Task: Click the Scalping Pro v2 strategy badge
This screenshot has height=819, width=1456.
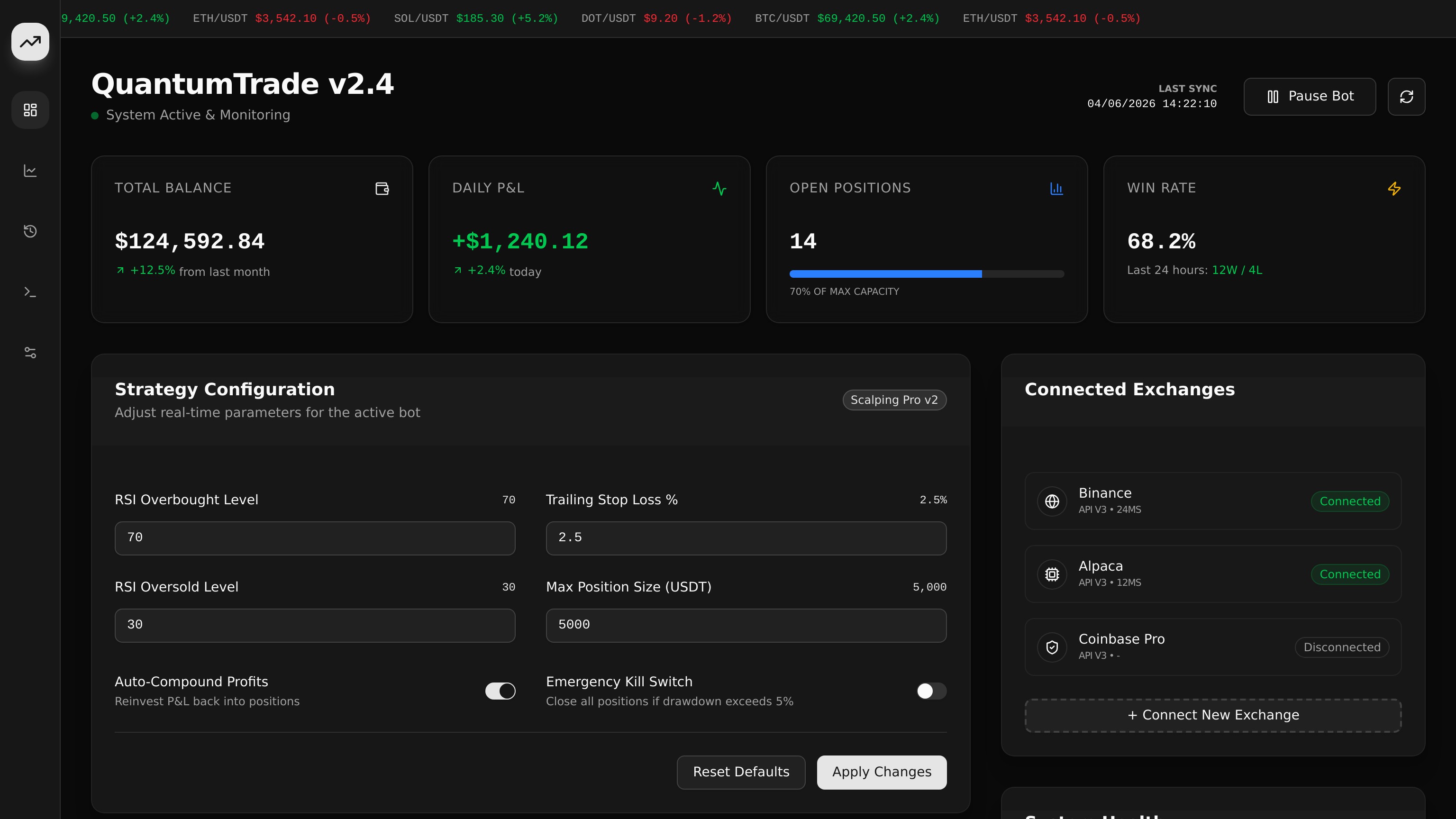Action: point(893,400)
